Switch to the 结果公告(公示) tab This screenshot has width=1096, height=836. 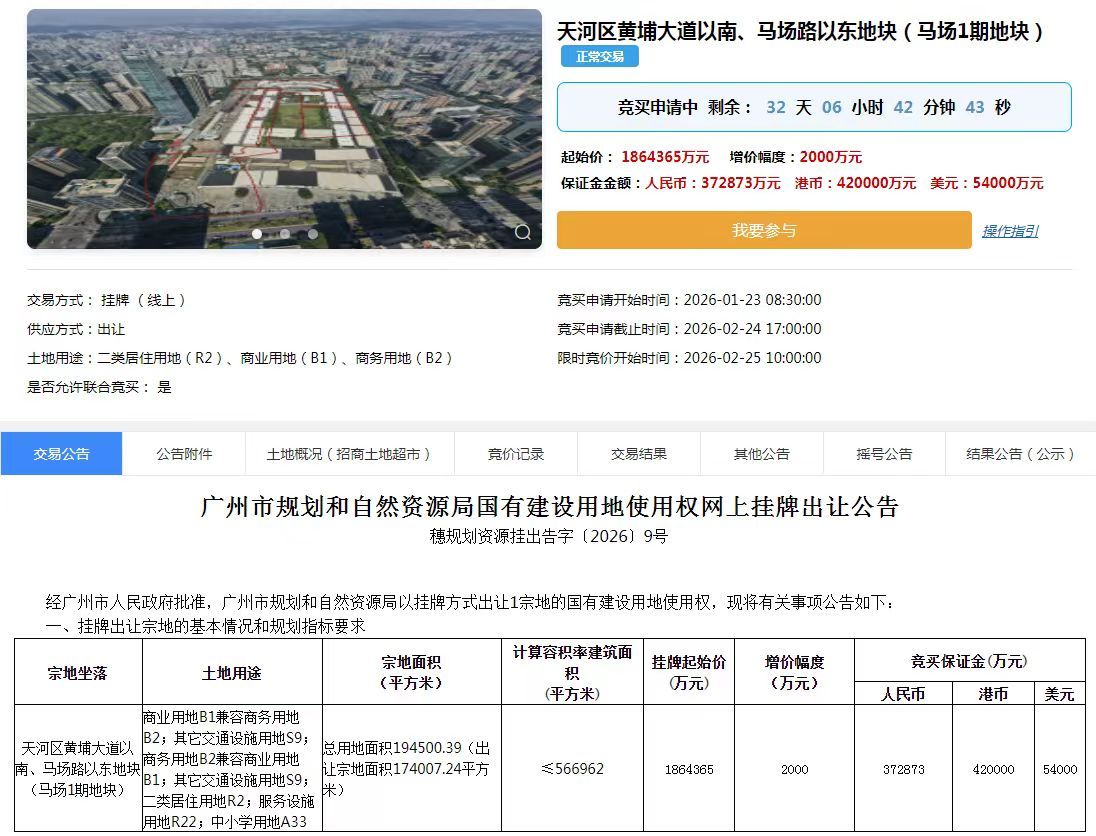click(1020, 454)
